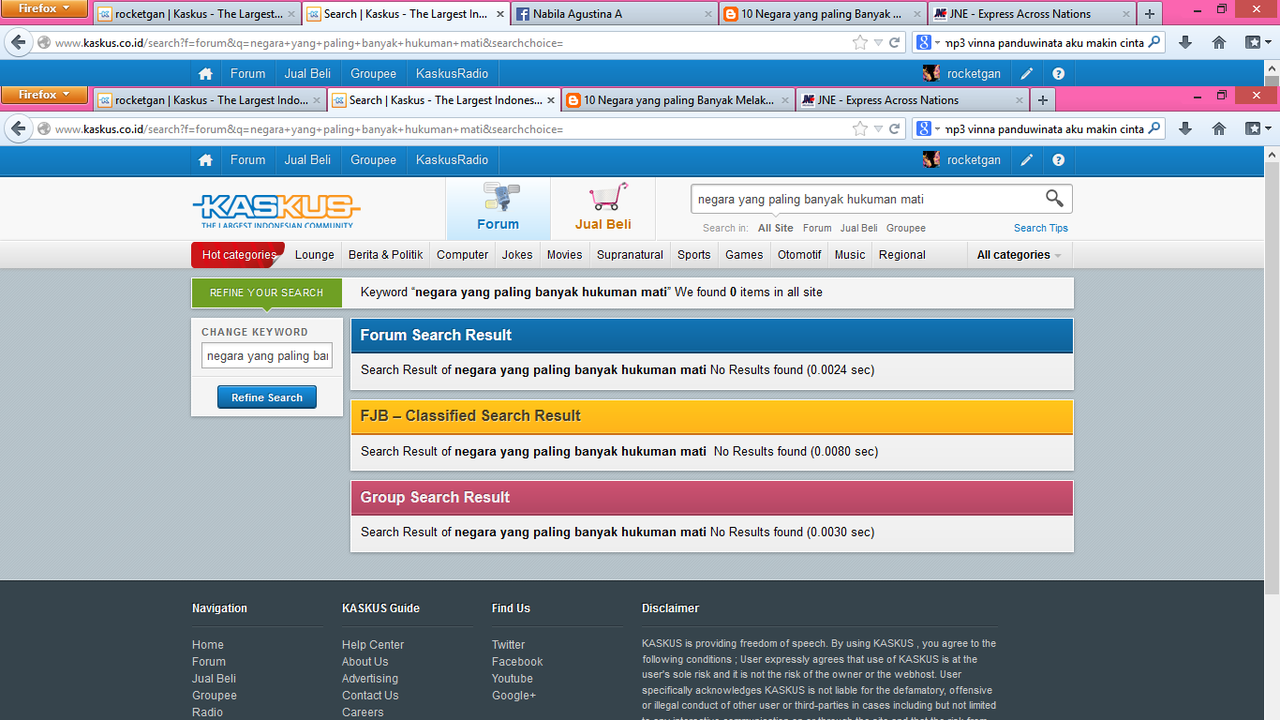The image size is (1280, 720).
Task: Click help question mark in back window
Action: [1058, 74]
